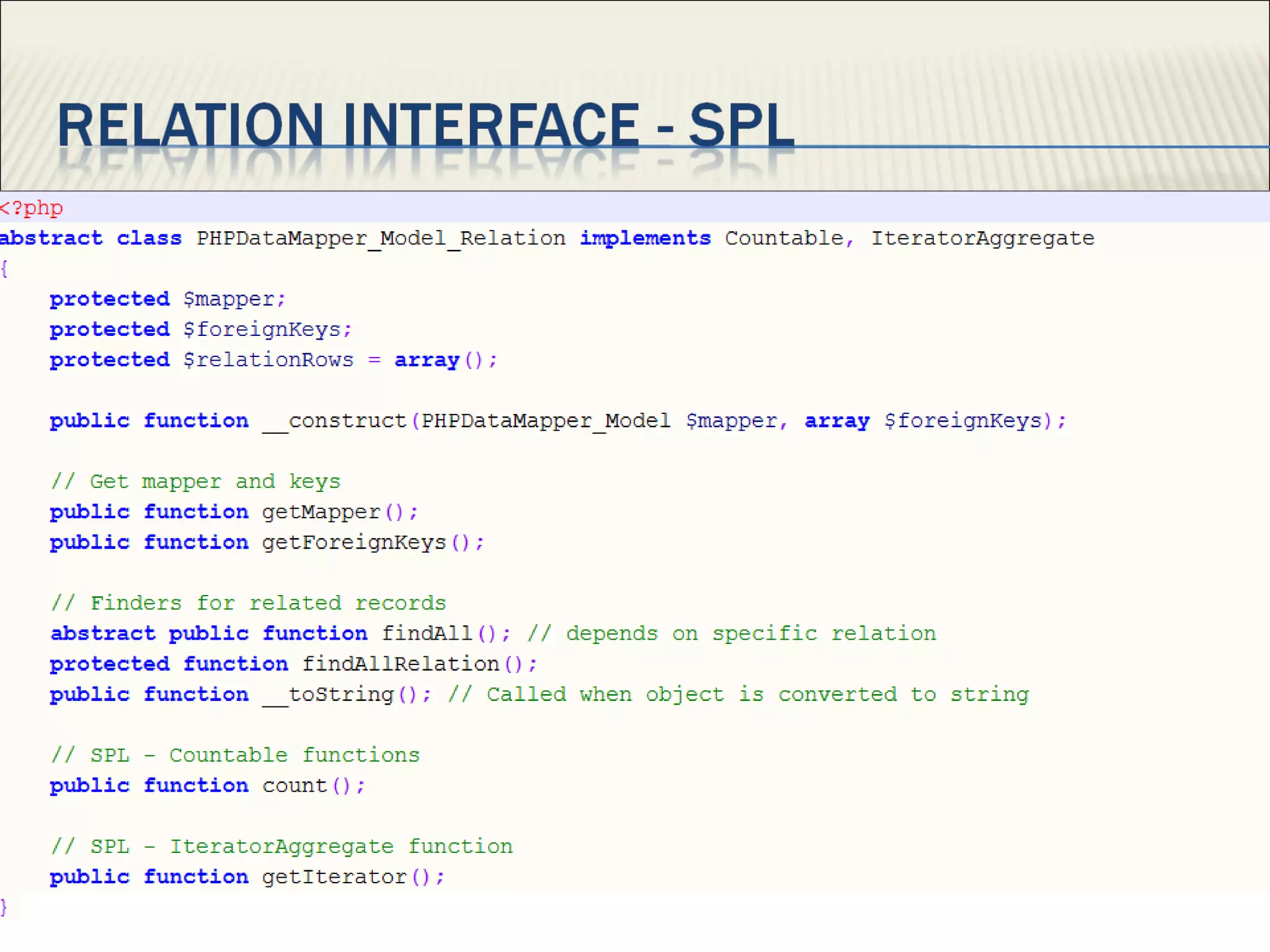Viewport: 1270px width, 952px height.
Task: Click the implements keyword
Action: (645, 239)
